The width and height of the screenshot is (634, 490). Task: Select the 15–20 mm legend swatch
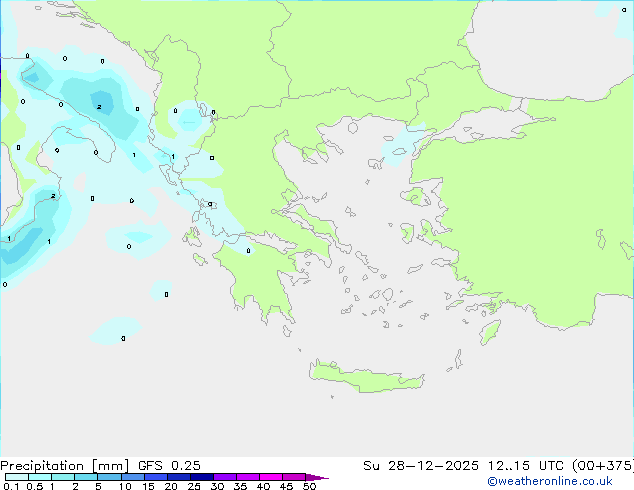[156, 477]
